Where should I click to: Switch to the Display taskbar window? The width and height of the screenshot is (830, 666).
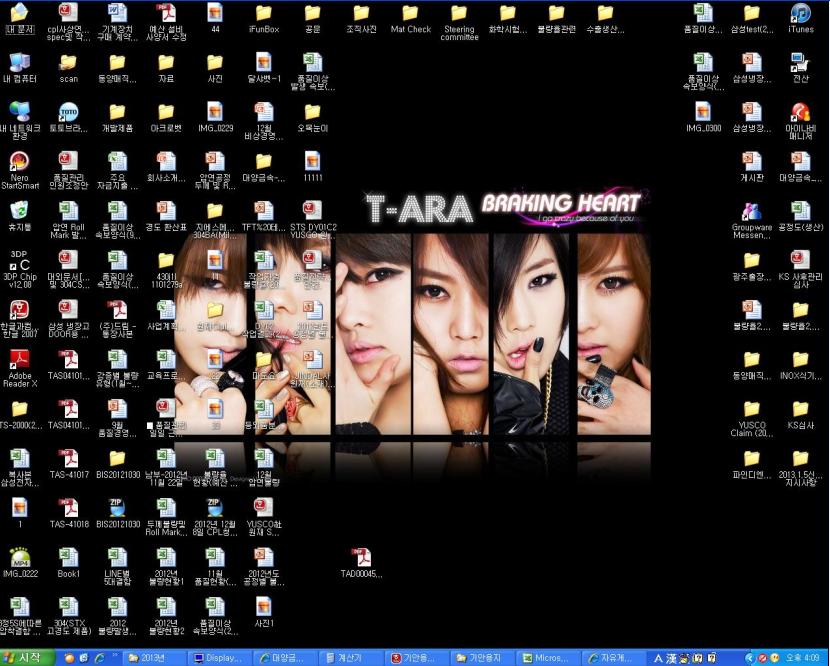tap(218, 658)
